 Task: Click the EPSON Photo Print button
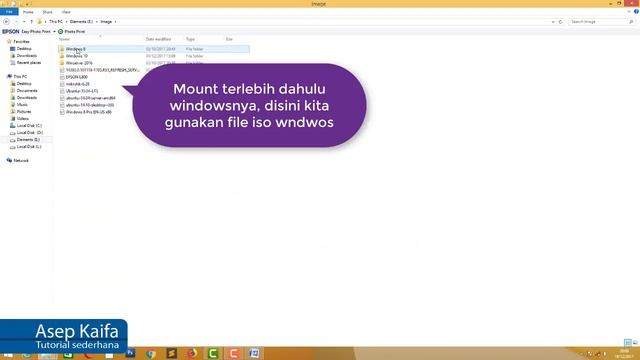(x=72, y=31)
